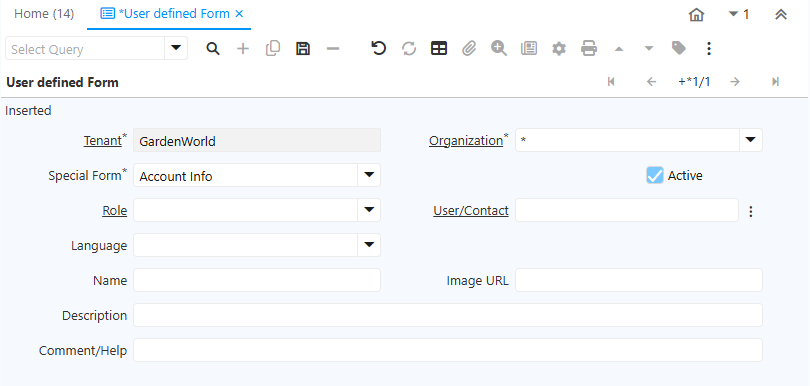
Task: Switch to the Home (14) tab
Action: pyautogui.click(x=44, y=14)
